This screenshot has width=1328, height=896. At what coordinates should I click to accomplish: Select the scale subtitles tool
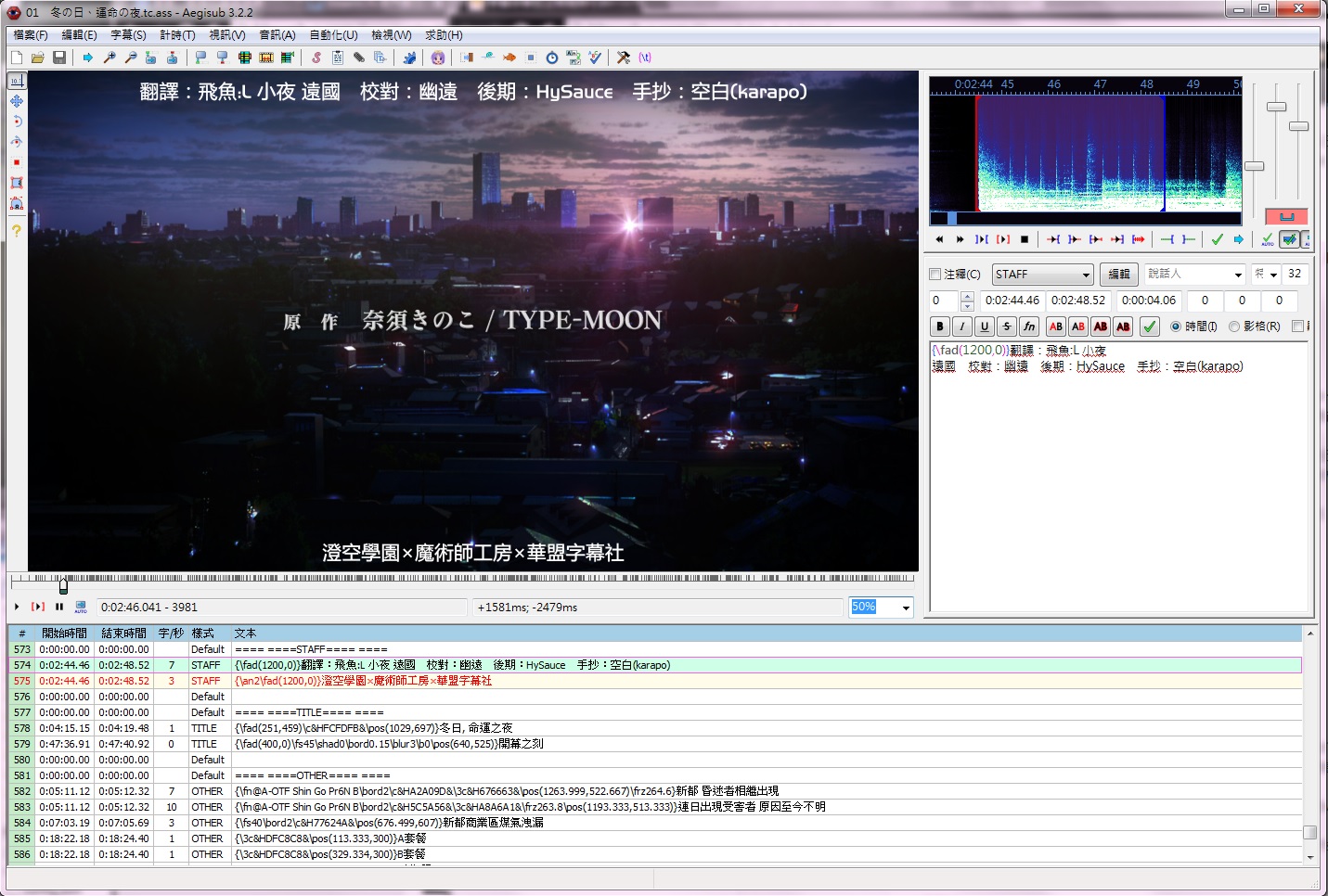click(17, 162)
